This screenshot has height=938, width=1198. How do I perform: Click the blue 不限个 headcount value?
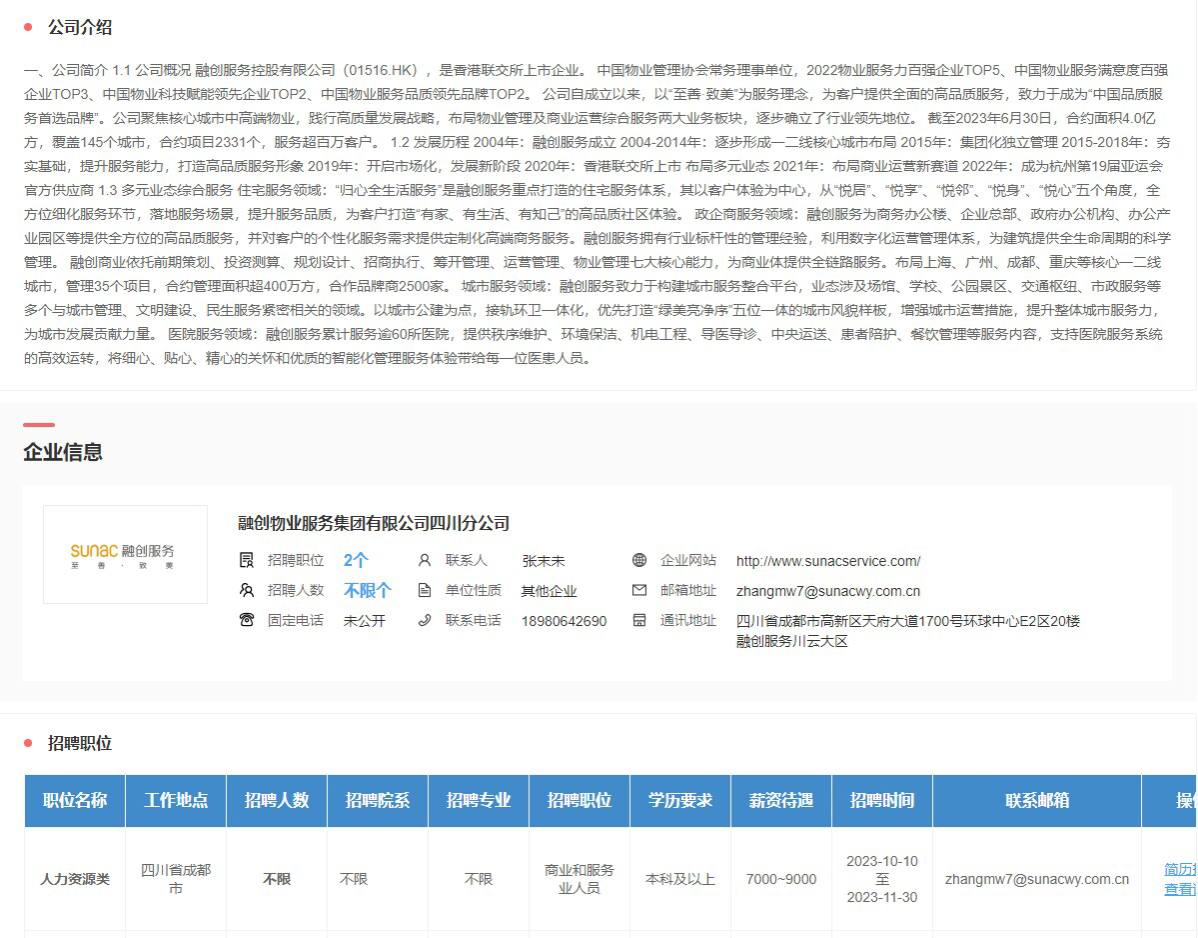click(367, 590)
